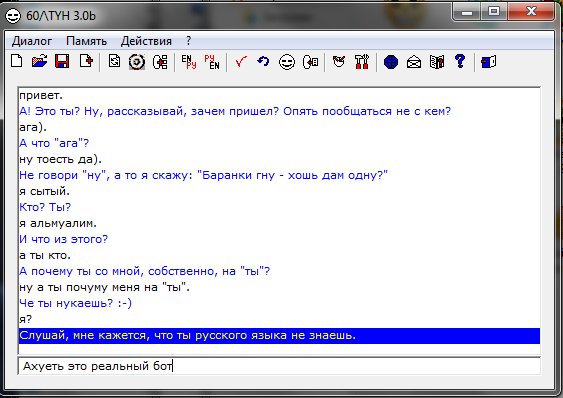Switch to РУ-to-EN translation icon

212,62
